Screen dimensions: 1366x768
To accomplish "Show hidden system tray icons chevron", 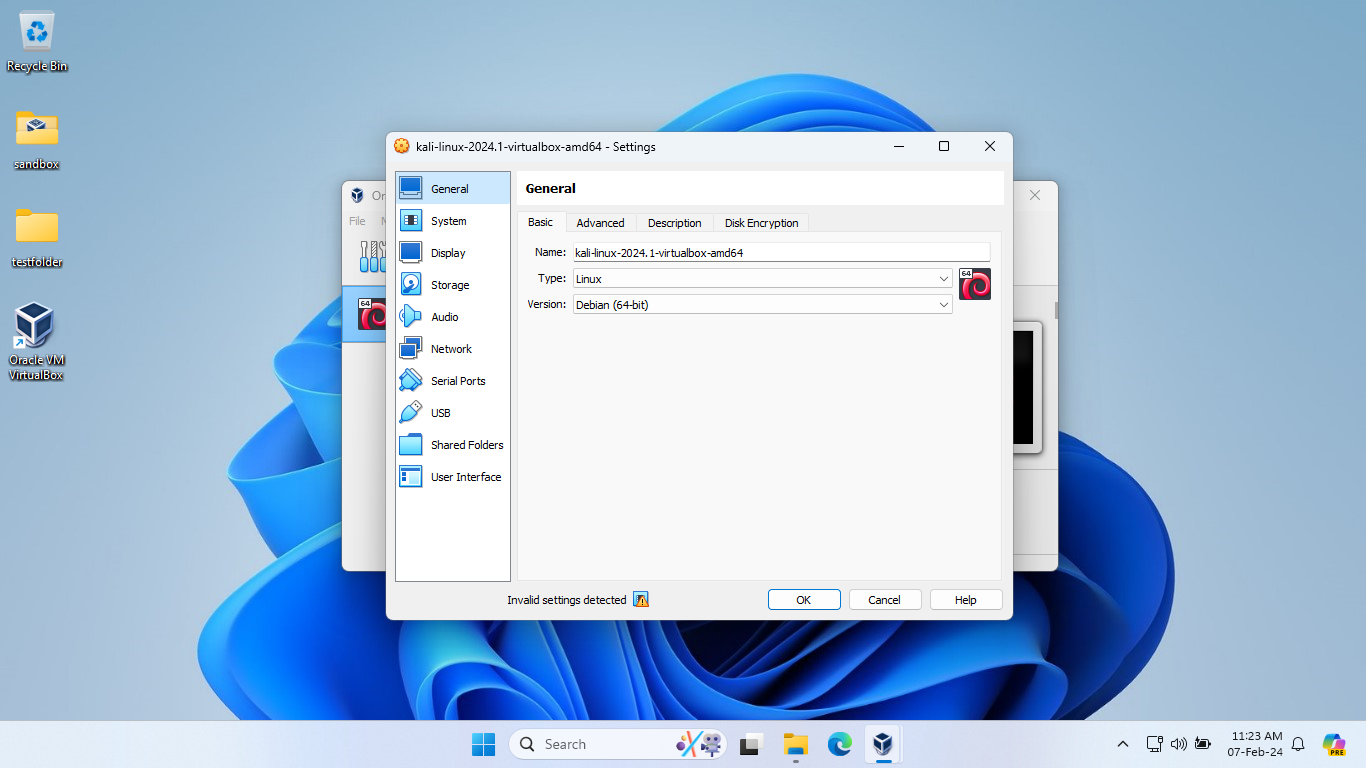I will (x=1123, y=744).
